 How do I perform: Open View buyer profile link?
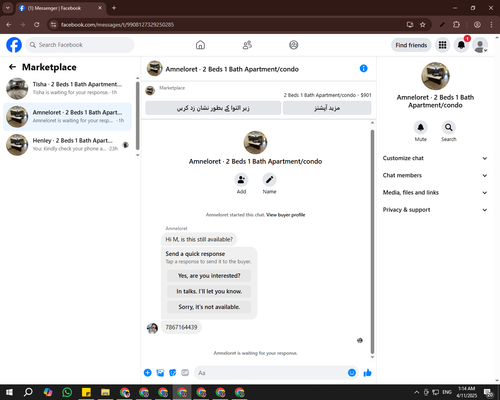tap(286, 215)
